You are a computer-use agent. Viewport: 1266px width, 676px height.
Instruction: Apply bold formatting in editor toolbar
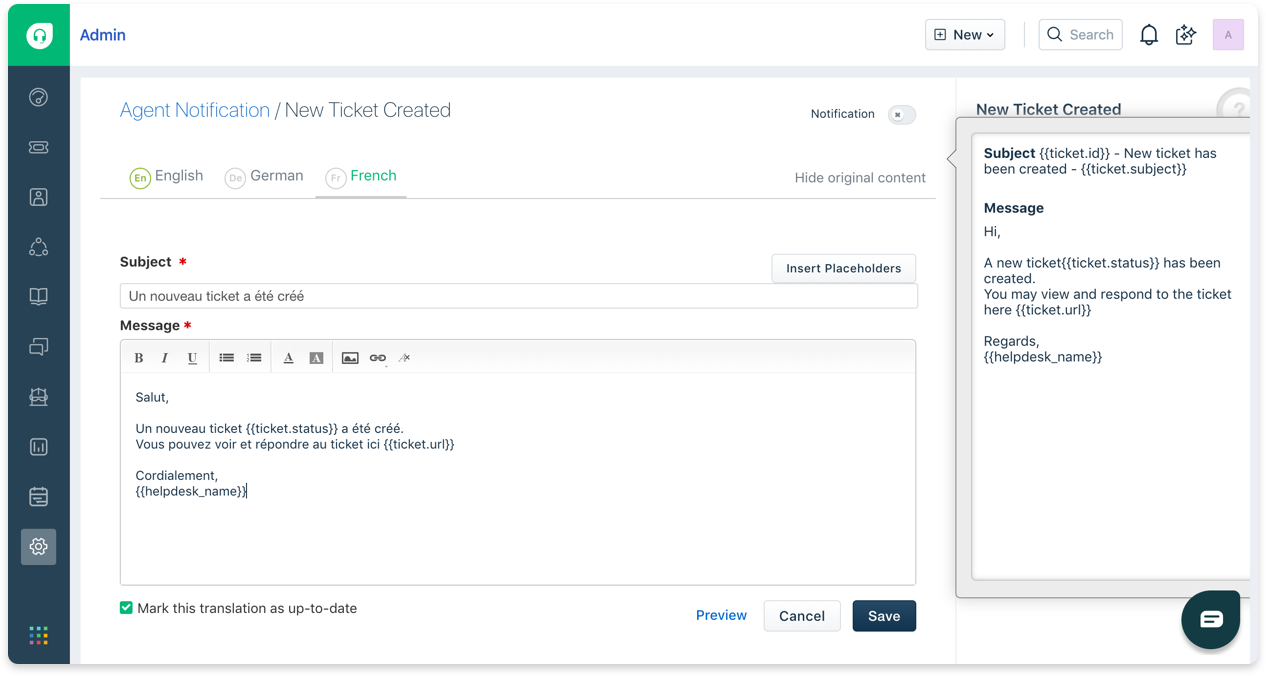tap(139, 358)
